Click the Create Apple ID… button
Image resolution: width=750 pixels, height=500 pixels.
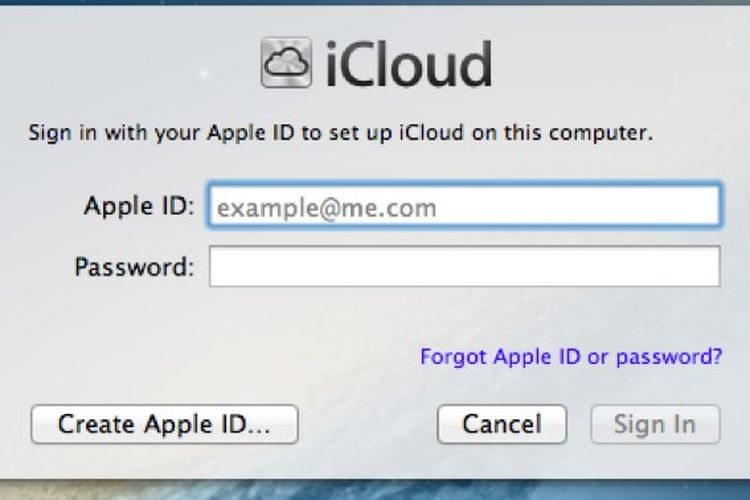coord(165,424)
